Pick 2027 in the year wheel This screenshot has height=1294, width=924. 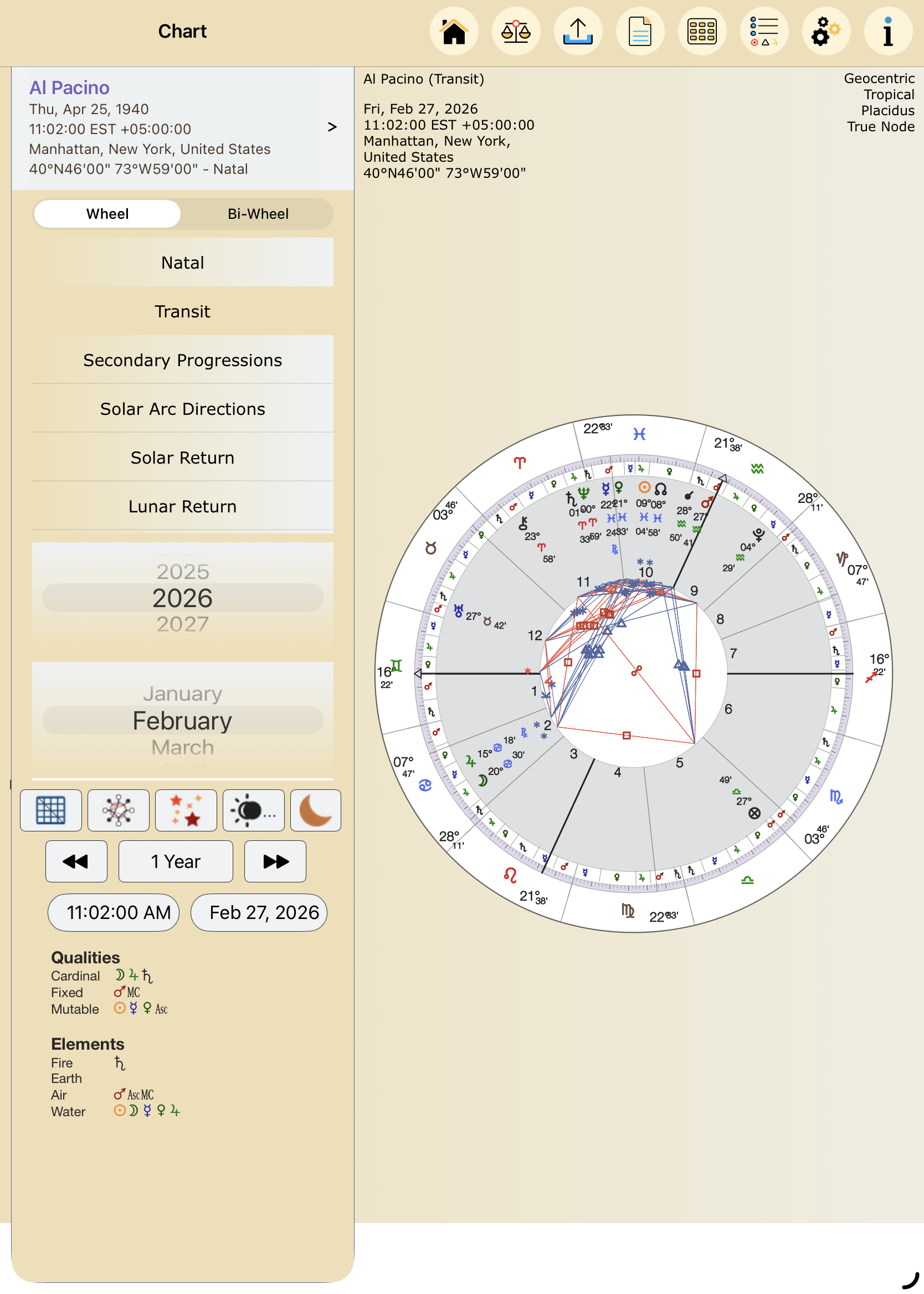182,624
